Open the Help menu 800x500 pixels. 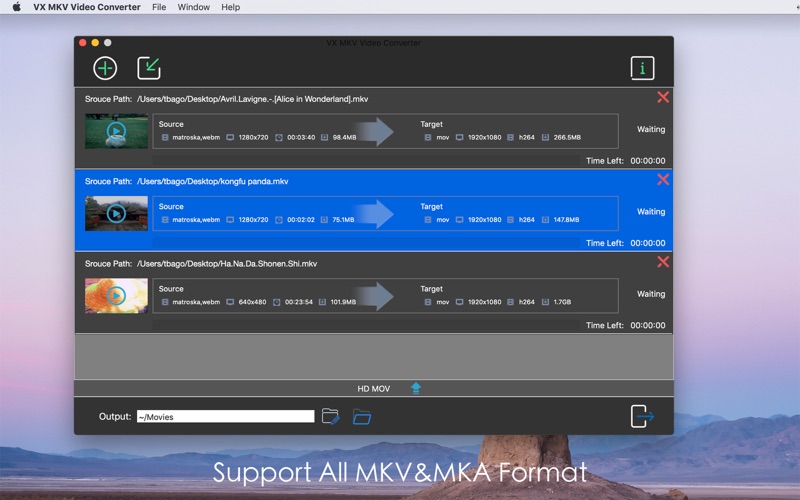pos(231,7)
